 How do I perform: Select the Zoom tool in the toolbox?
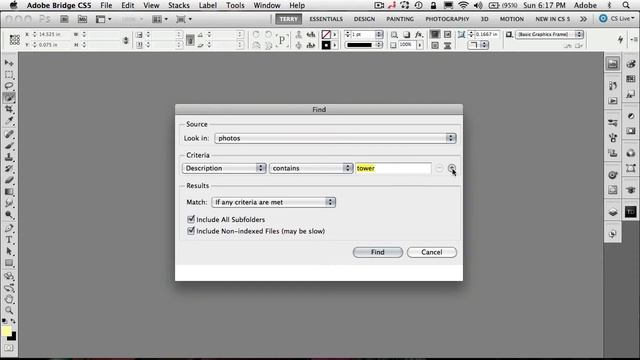9,311
